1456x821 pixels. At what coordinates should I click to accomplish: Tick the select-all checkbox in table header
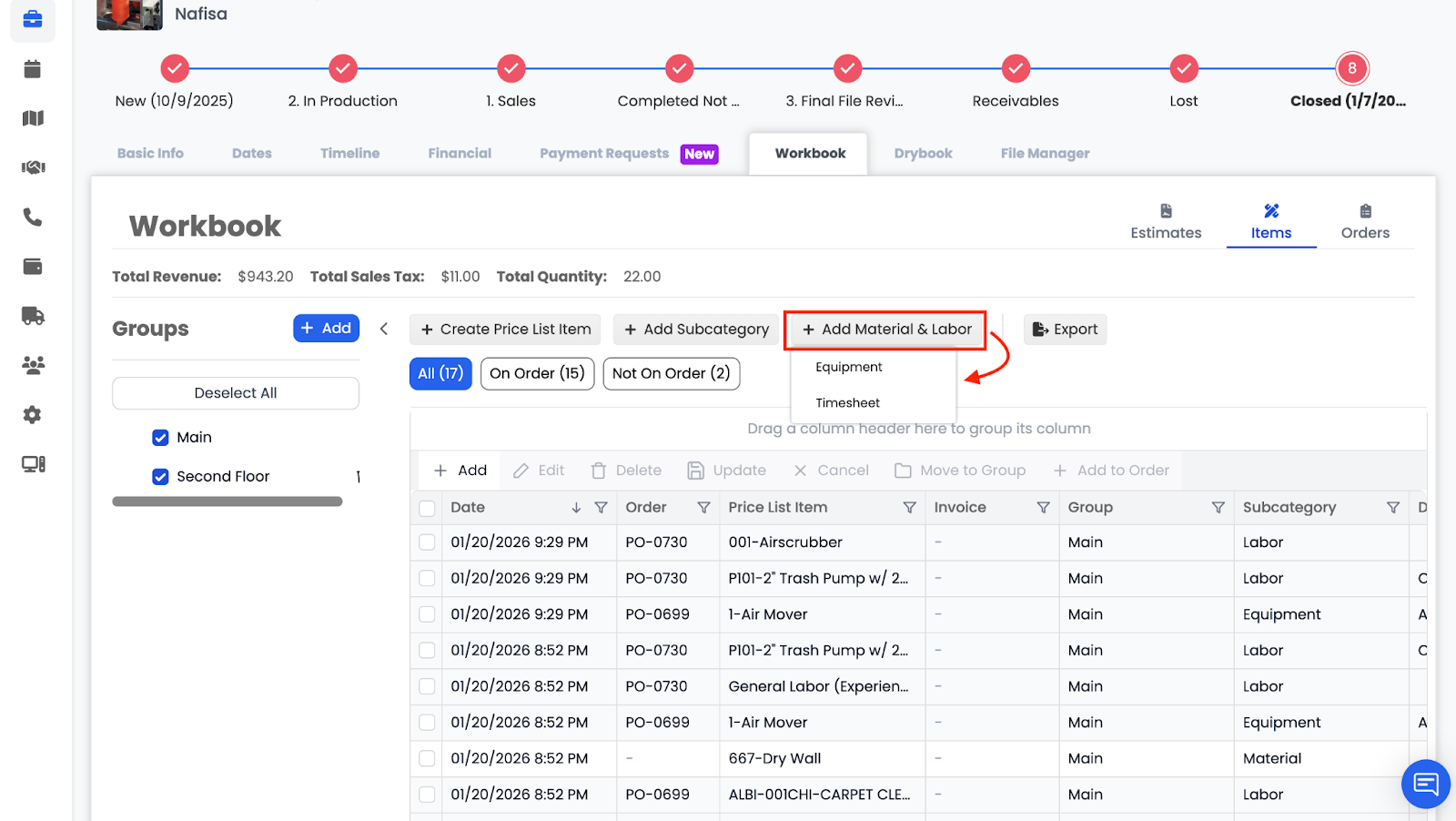[427, 508]
